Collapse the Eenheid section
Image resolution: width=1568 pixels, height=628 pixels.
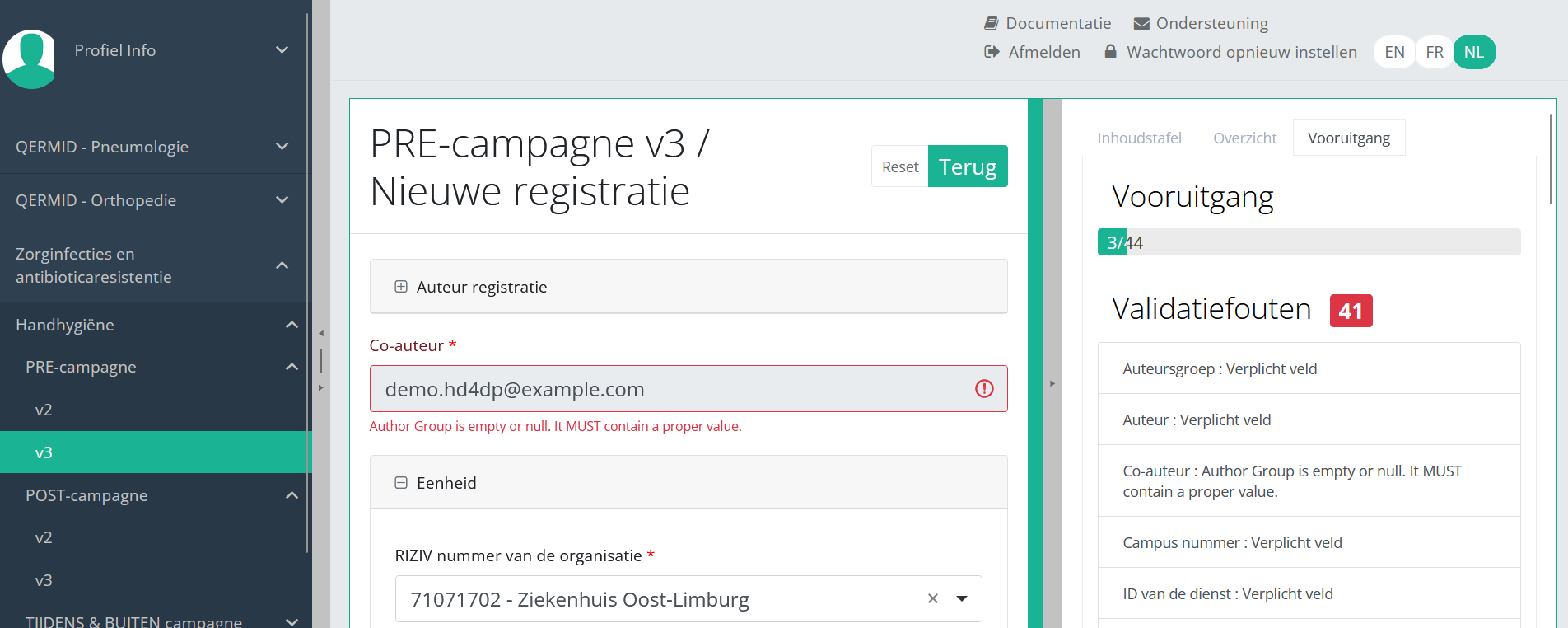coord(401,483)
